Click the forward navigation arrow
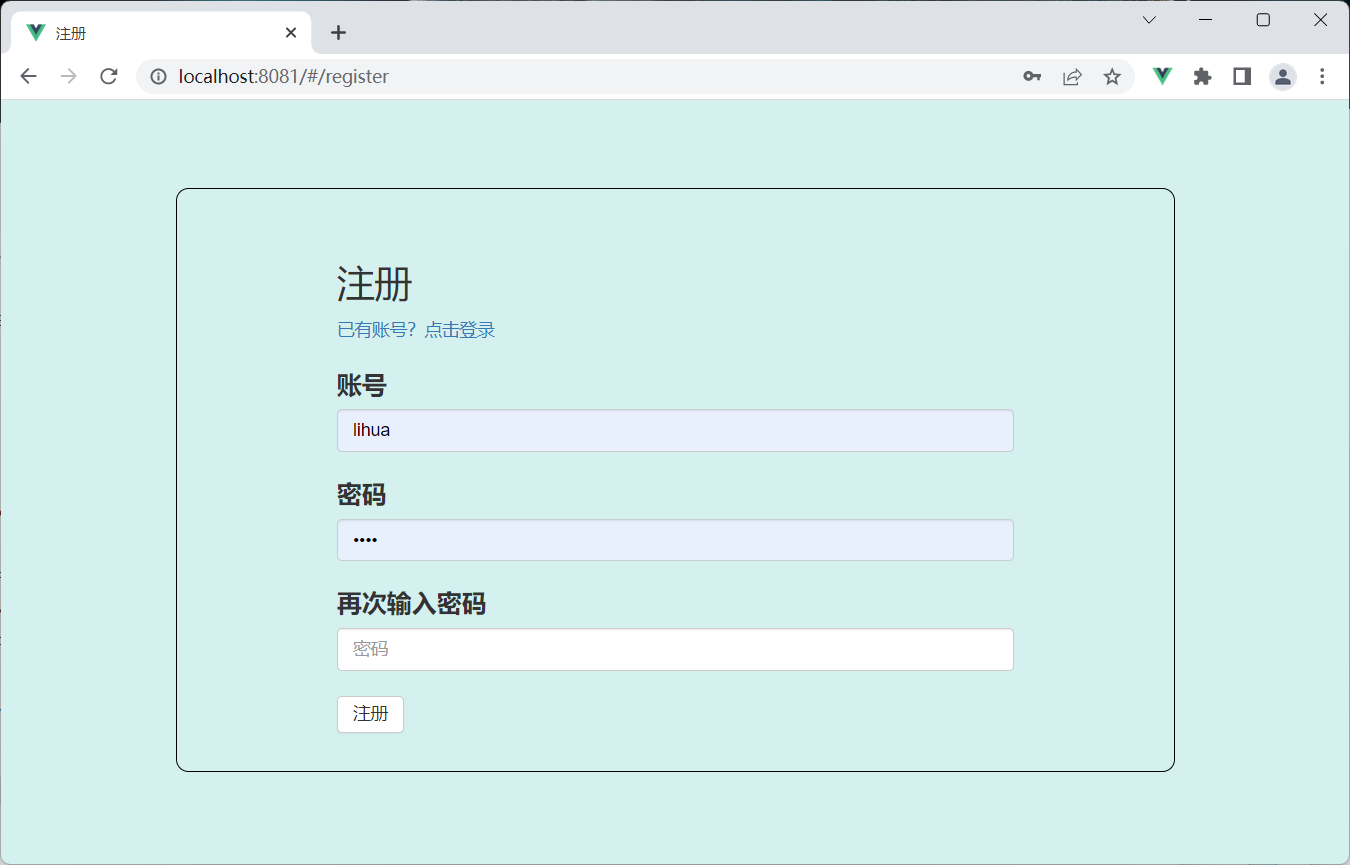The width and height of the screenshot is (1350, 865). click(x=67, y=76)
